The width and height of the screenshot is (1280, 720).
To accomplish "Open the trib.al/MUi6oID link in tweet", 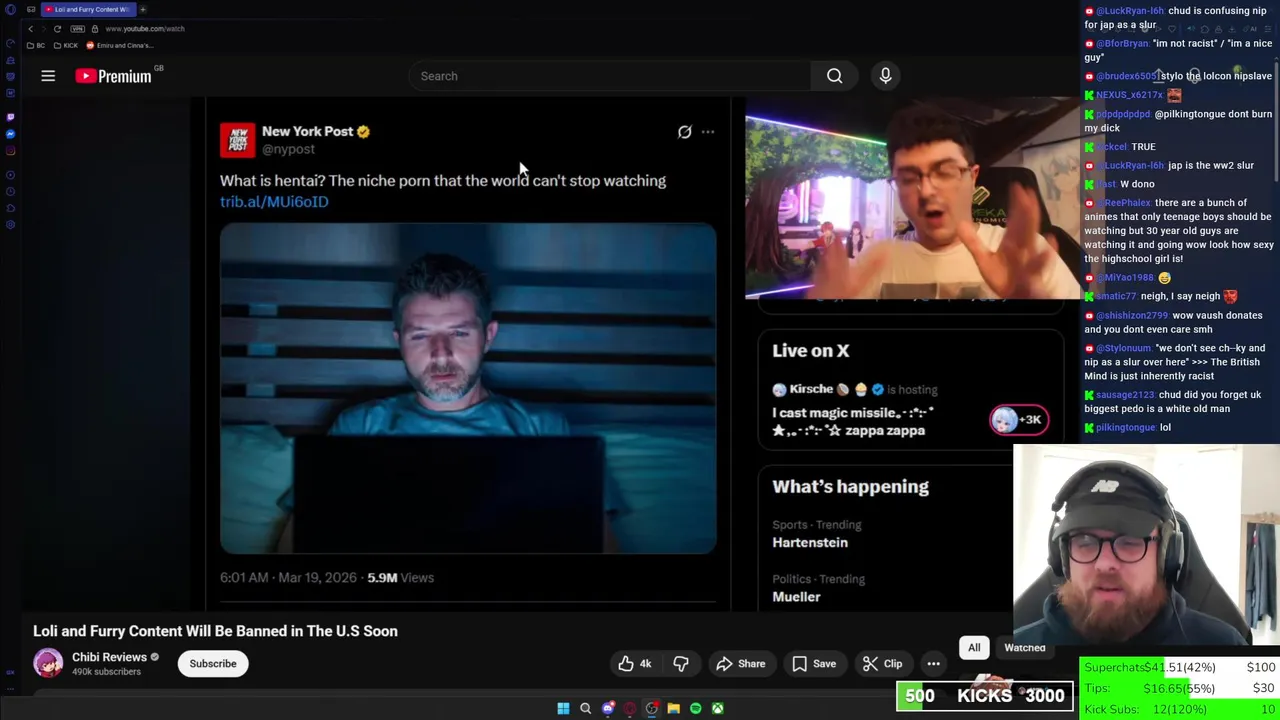I will [274, 202].
